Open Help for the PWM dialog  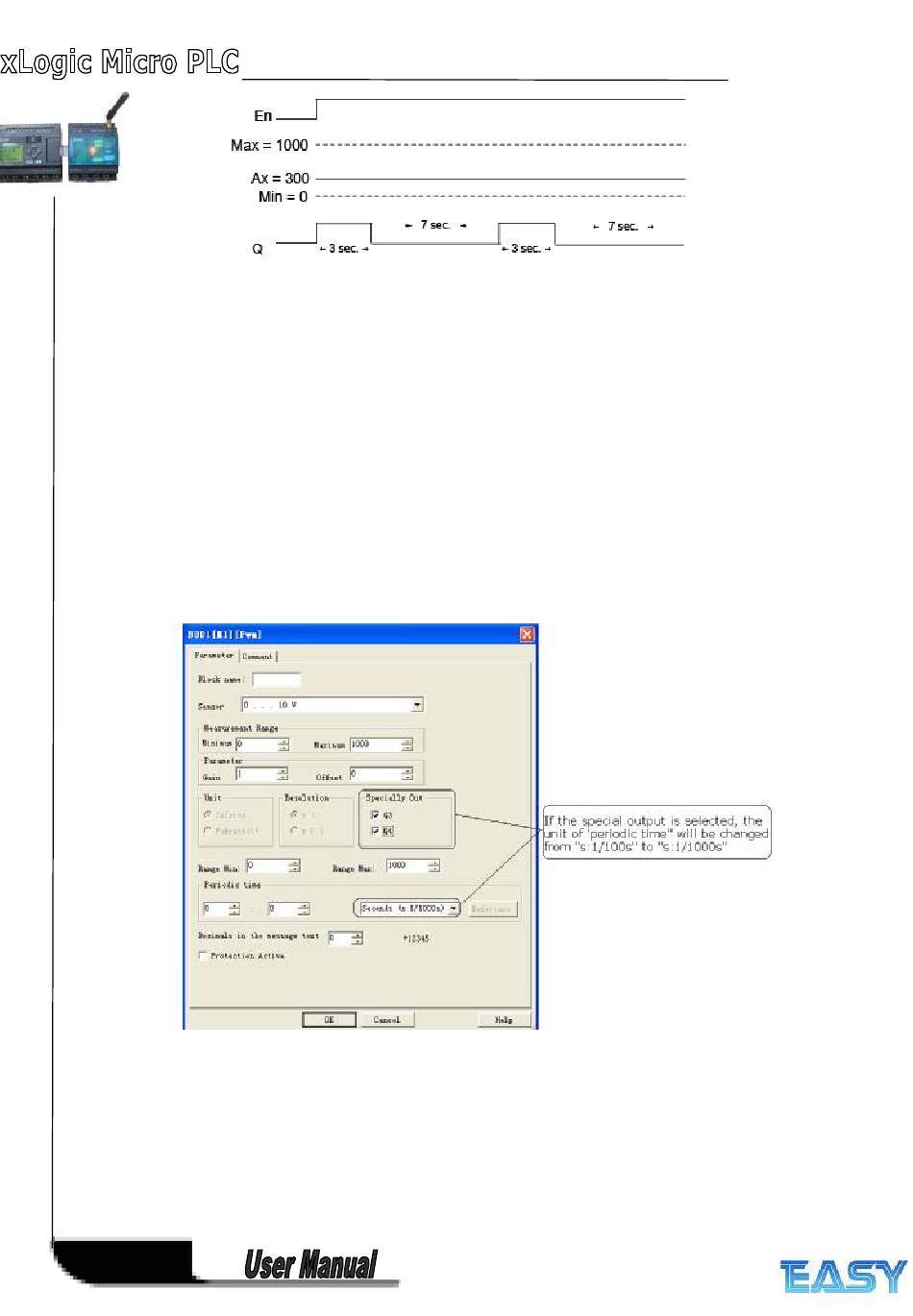[504, 1019]
